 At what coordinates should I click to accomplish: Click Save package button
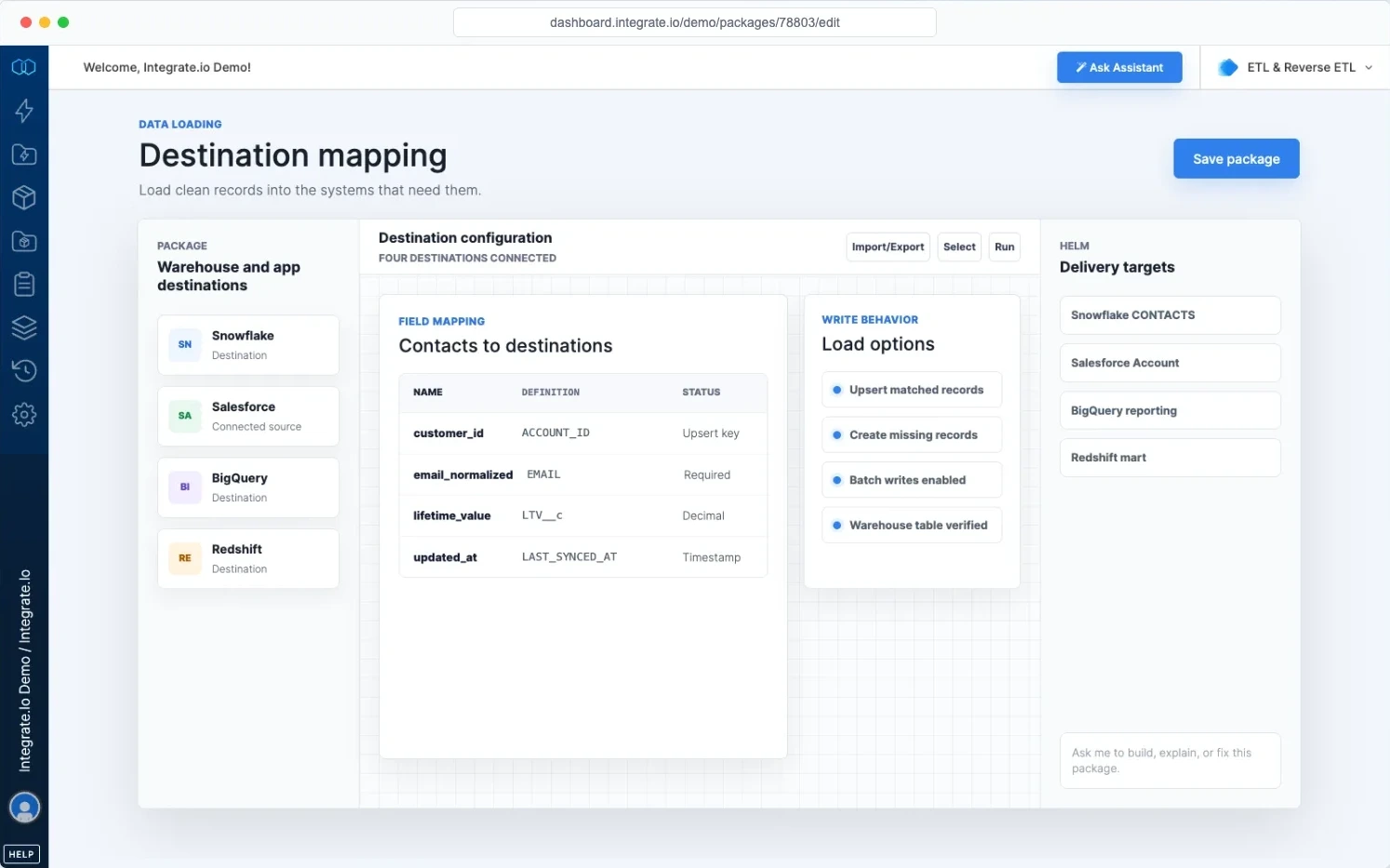pyautogui.click(x=1236, y=159)
